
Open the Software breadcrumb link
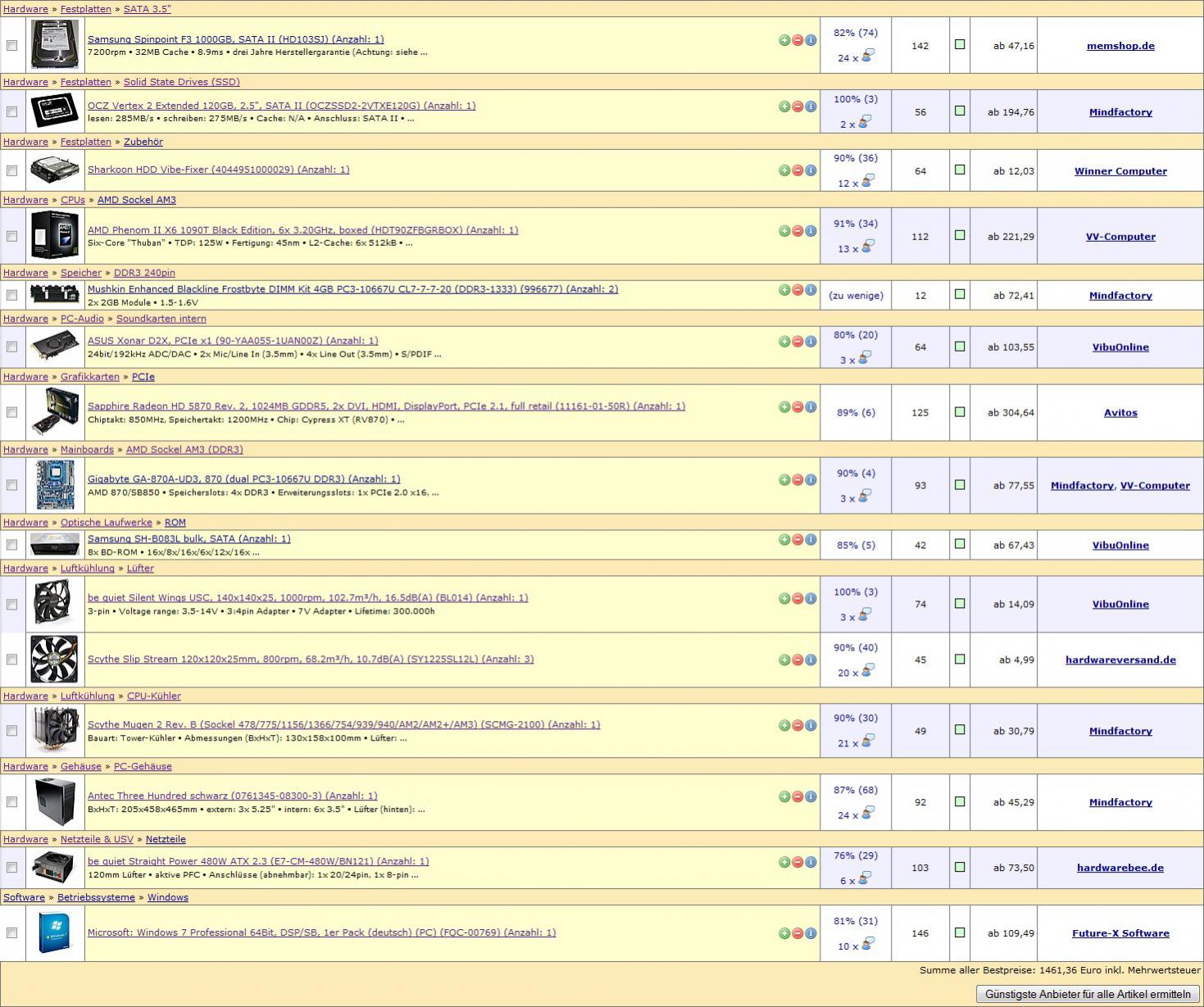pos(24,897)
